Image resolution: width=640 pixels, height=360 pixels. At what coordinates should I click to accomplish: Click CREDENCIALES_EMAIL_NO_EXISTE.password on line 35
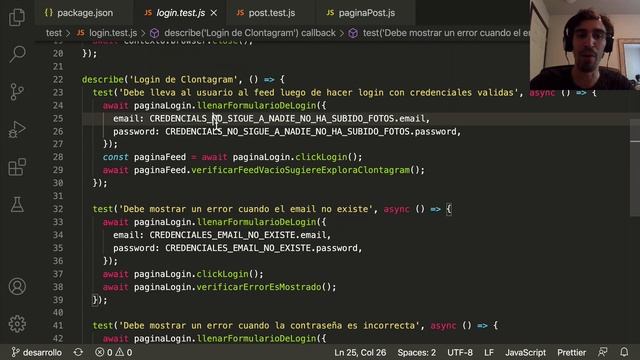pos(261,248)
